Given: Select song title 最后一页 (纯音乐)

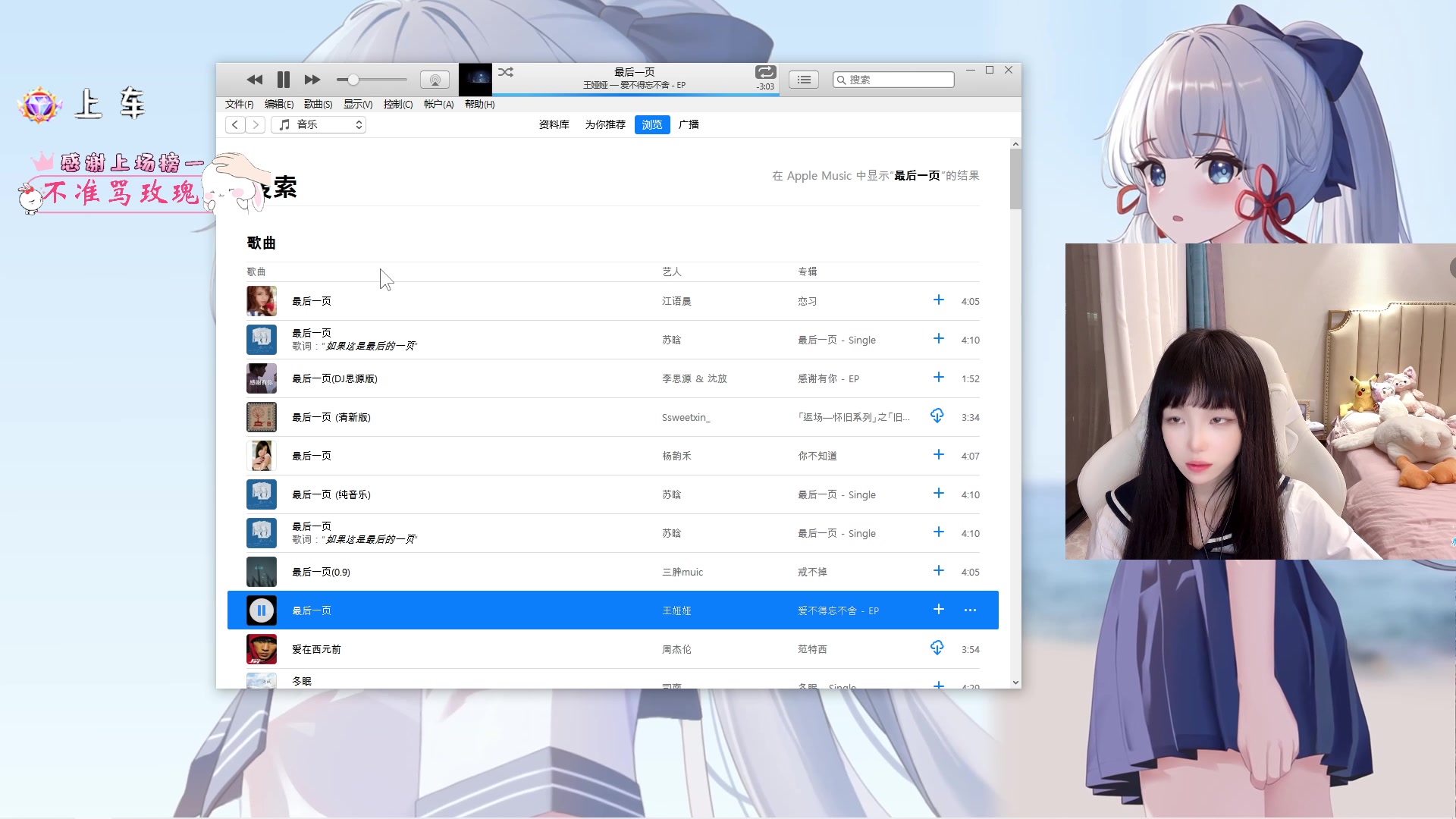Looking at the screenshot, I should pyautogui.click(x=331, y=494).
